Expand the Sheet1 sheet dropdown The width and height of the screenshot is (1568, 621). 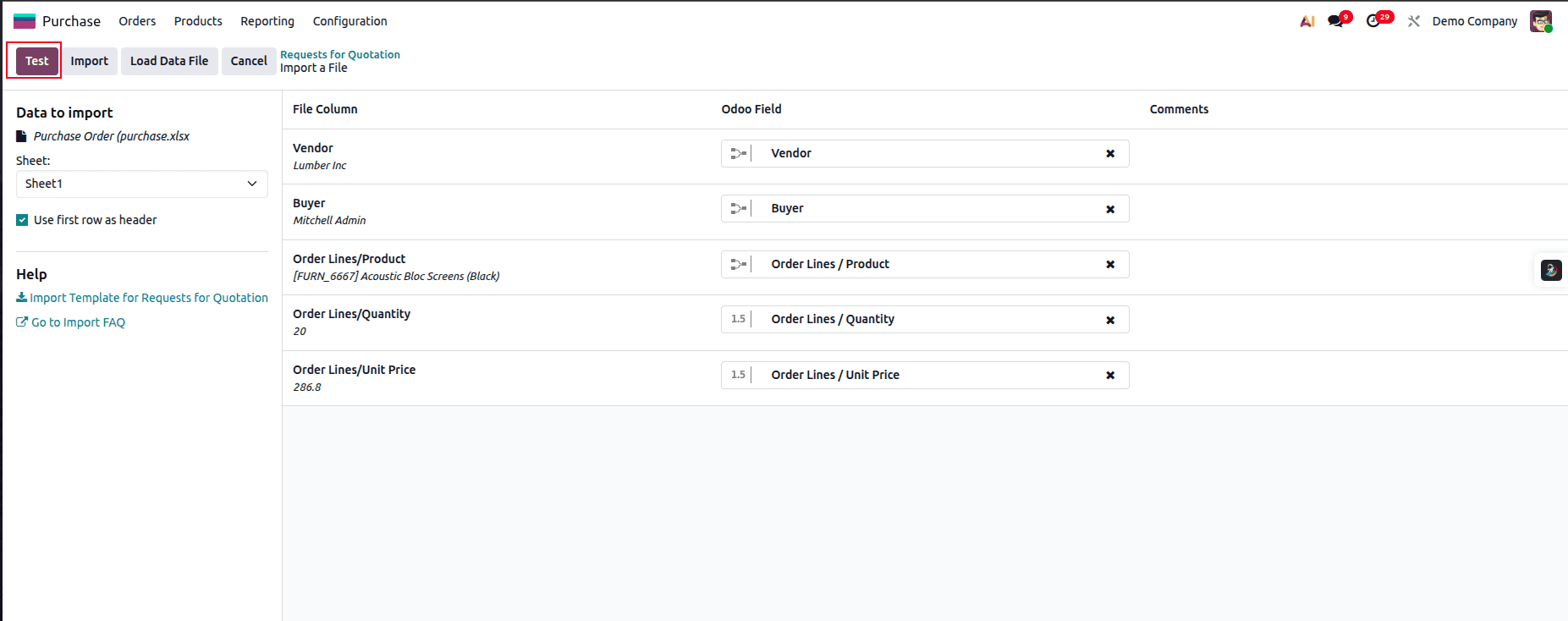coord(141,184)
